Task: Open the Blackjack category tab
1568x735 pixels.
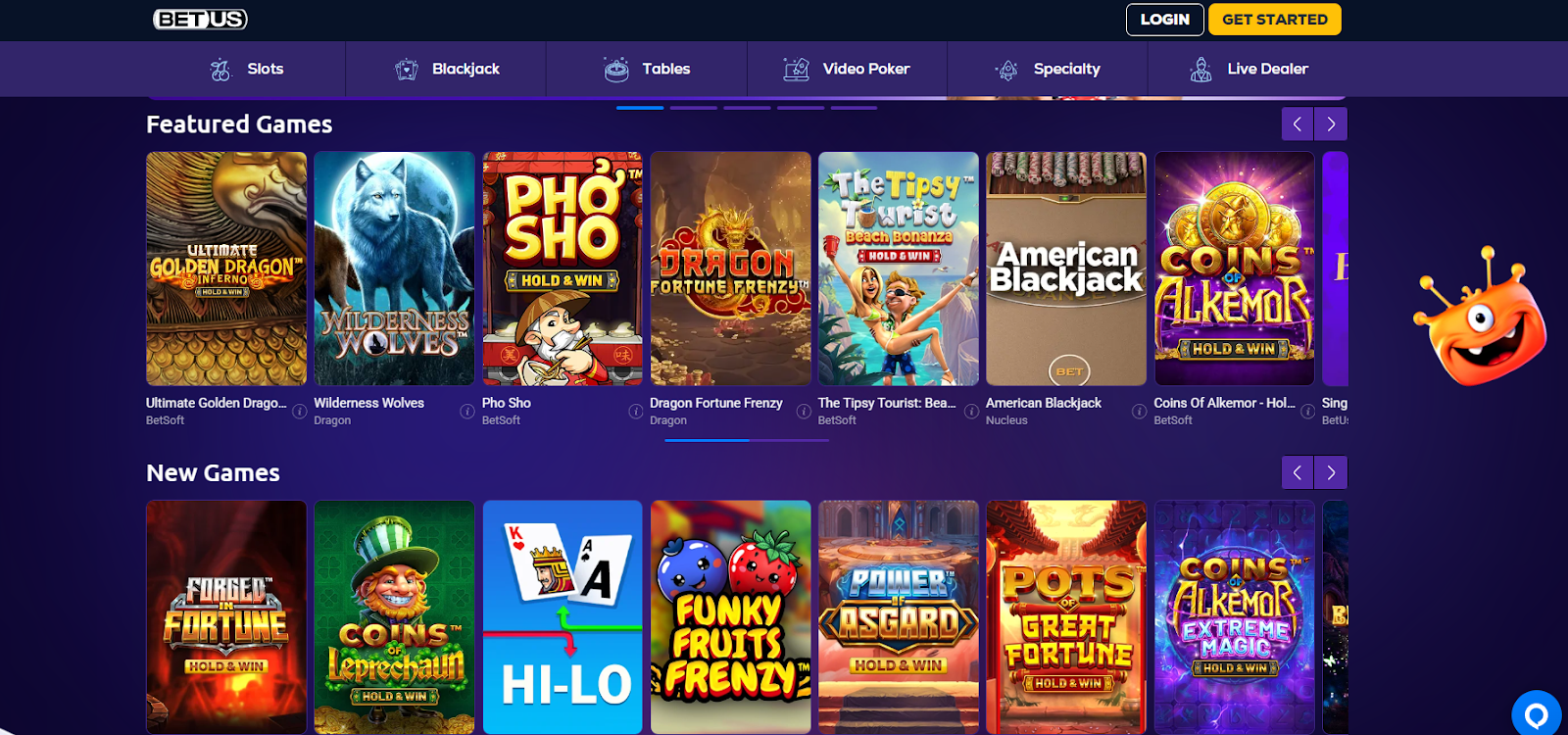Action: [446, 69]
